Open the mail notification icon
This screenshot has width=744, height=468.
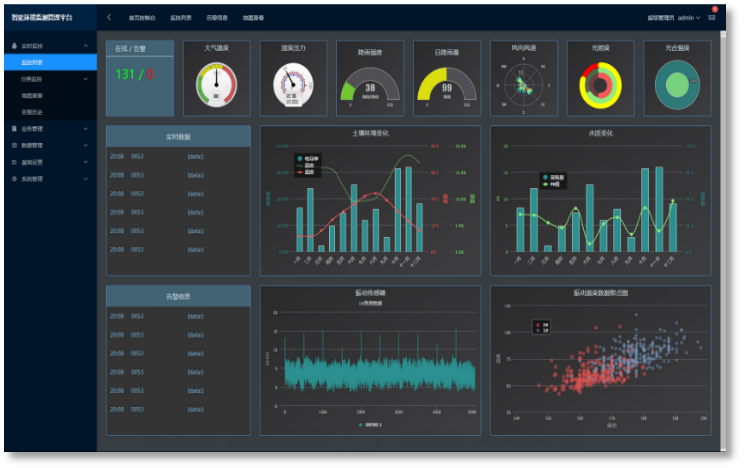(713, 17)
